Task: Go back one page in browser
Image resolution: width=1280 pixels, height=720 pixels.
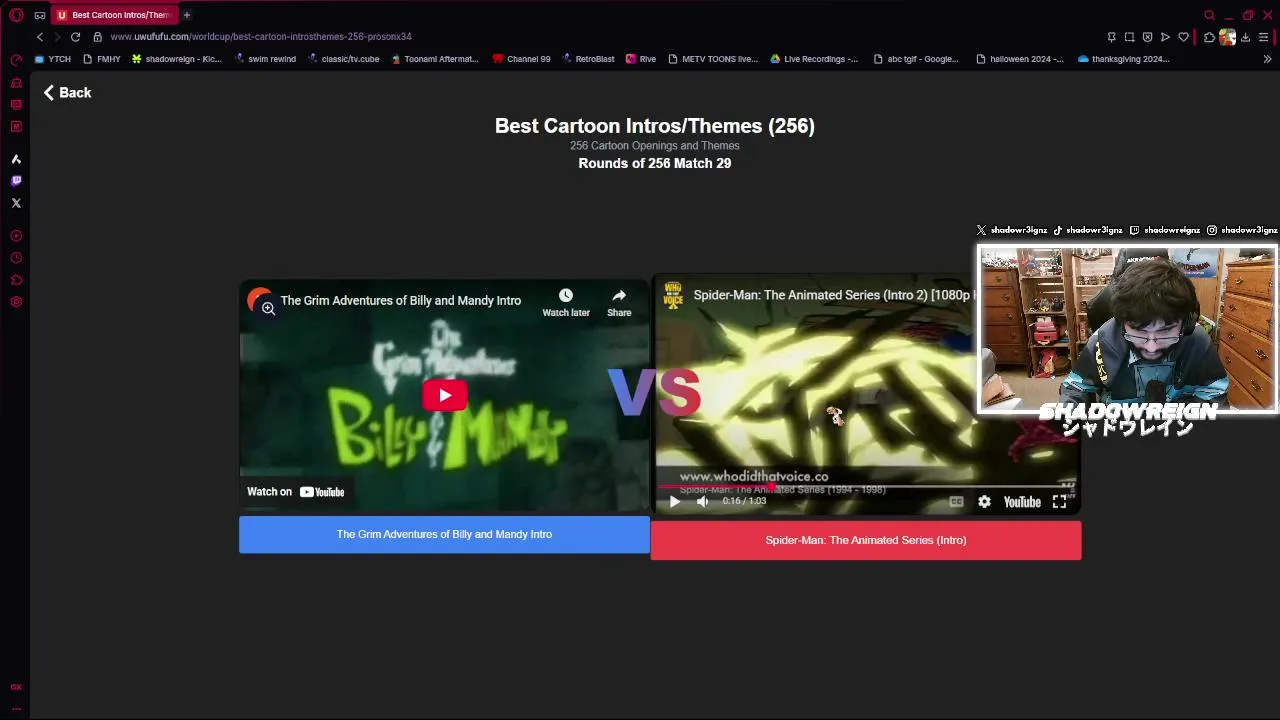Action: [40, 37]
